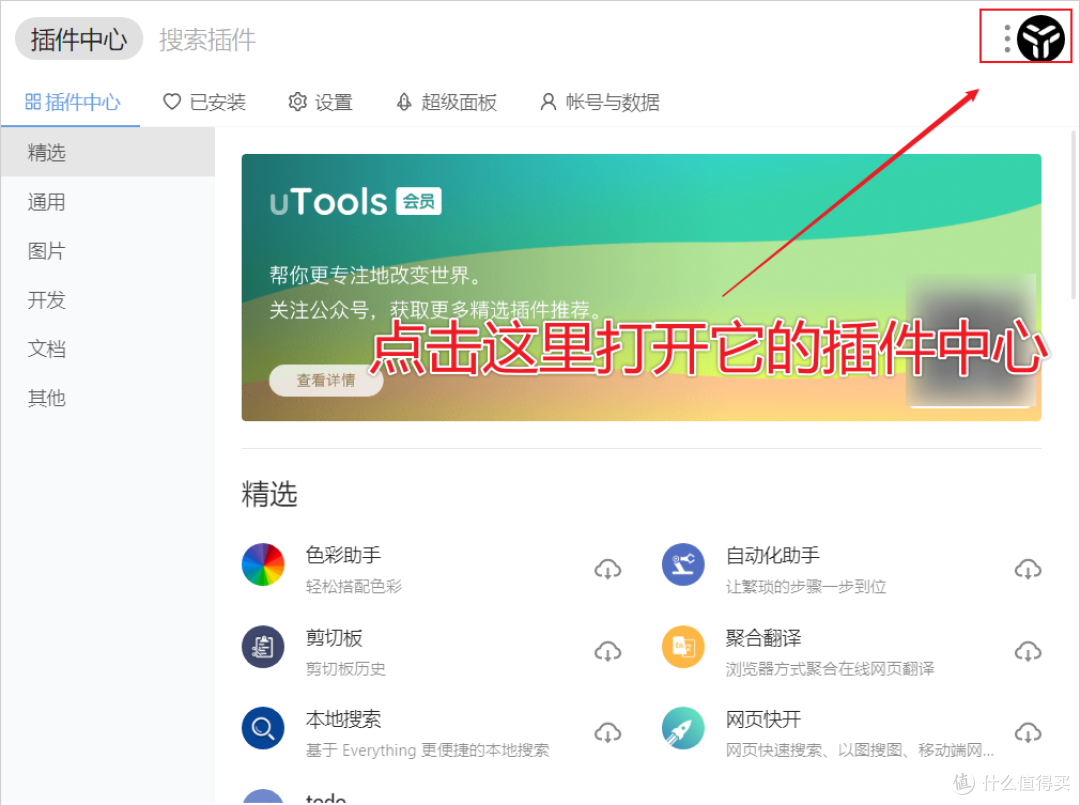The width and height of the screenshot is (1080, 805).
Task: Open the uTools logo avatar menu
Action: (1041, 38)
